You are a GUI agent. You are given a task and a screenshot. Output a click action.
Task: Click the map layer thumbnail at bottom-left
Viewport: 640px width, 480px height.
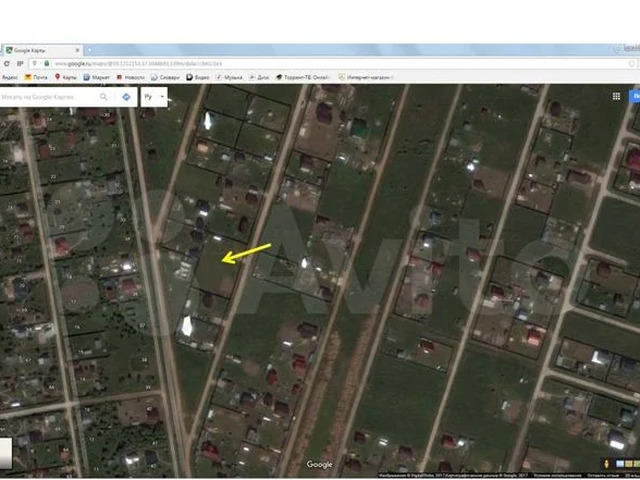point(6,453)
